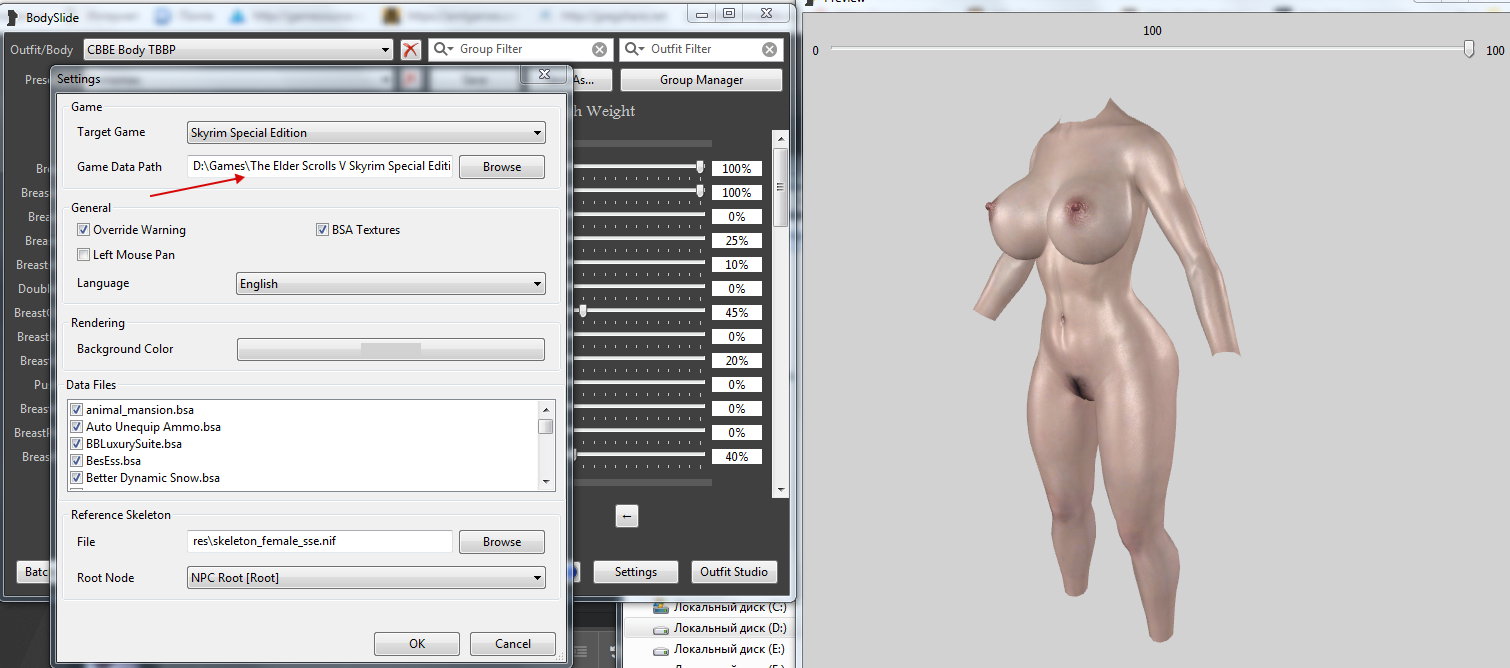Expand the Language dropdown
The width and height of the screenshot is (1510, 668).
391,284
